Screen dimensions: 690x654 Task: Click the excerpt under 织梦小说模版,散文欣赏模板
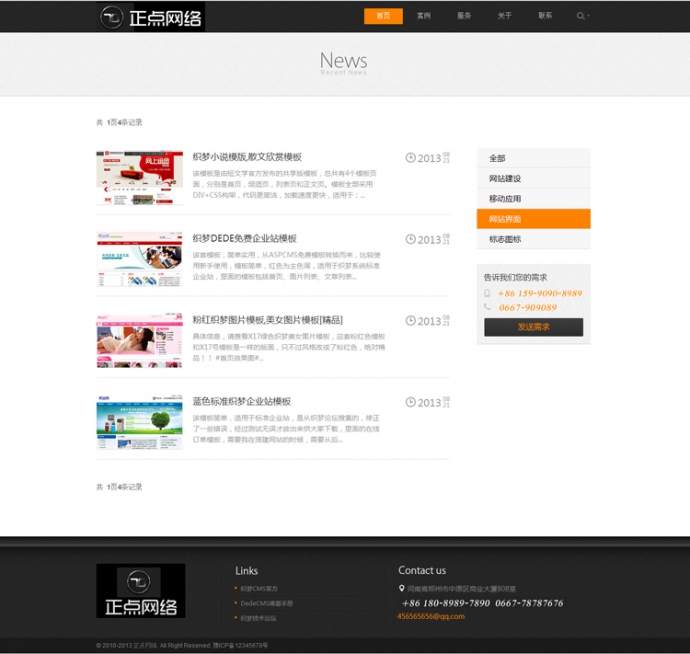(285, 184)
